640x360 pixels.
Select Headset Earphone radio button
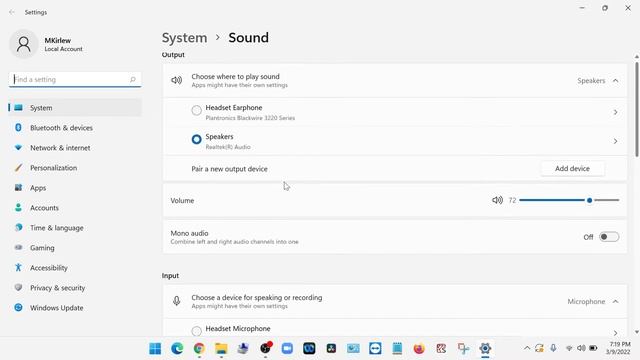tap(196, 110)
